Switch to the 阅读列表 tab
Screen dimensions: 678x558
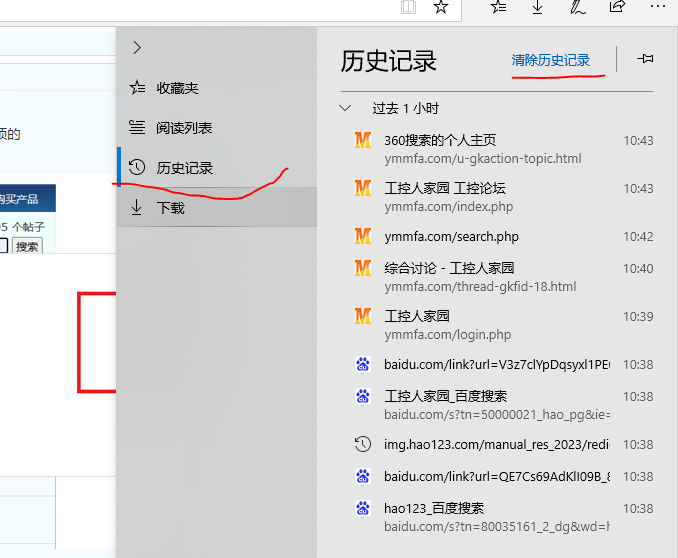point(184,128)
